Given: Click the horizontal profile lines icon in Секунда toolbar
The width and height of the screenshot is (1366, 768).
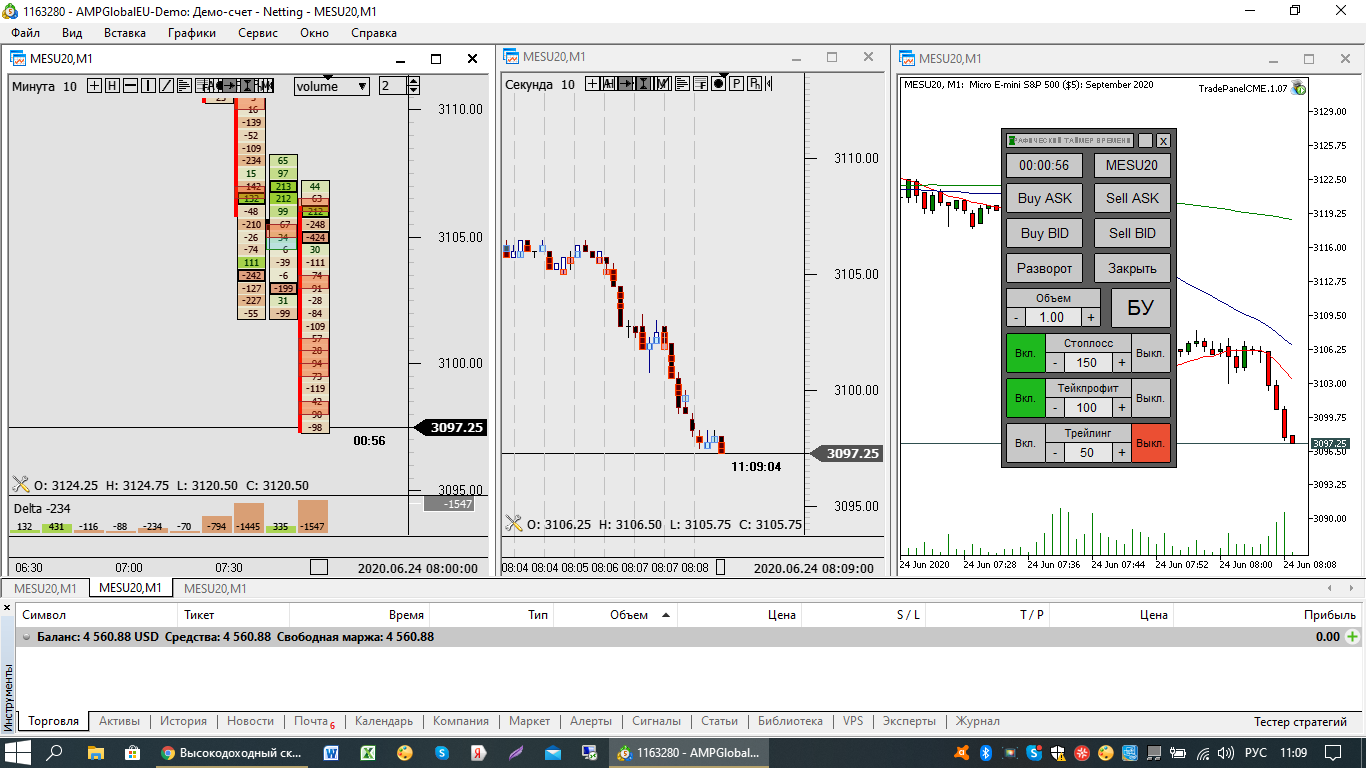Looking at the screenshot, I should (x=682, y=84).
